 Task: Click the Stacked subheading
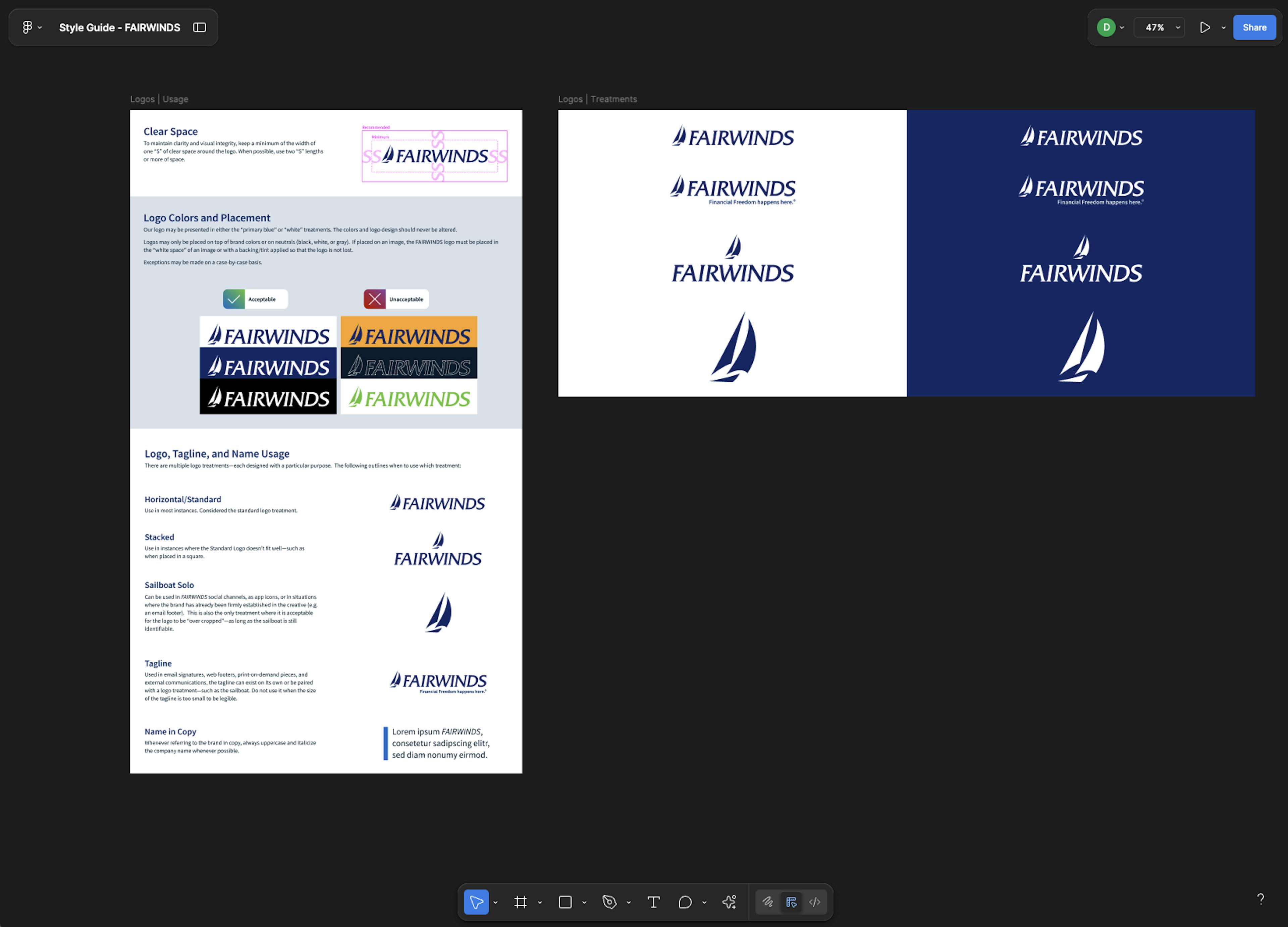click(159, 537)
